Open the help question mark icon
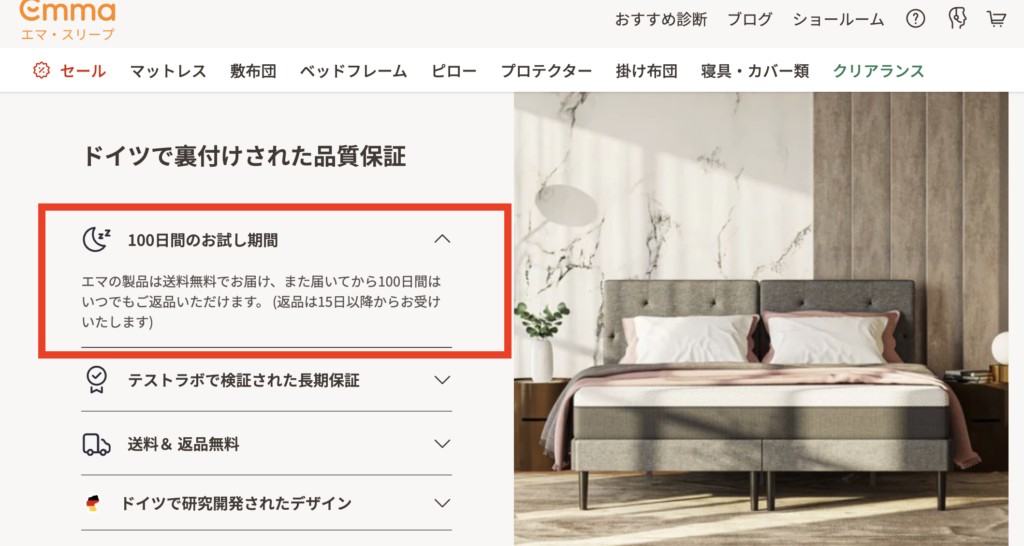Viewport: 1024px width, 546px height. click(x=915, y=19)
